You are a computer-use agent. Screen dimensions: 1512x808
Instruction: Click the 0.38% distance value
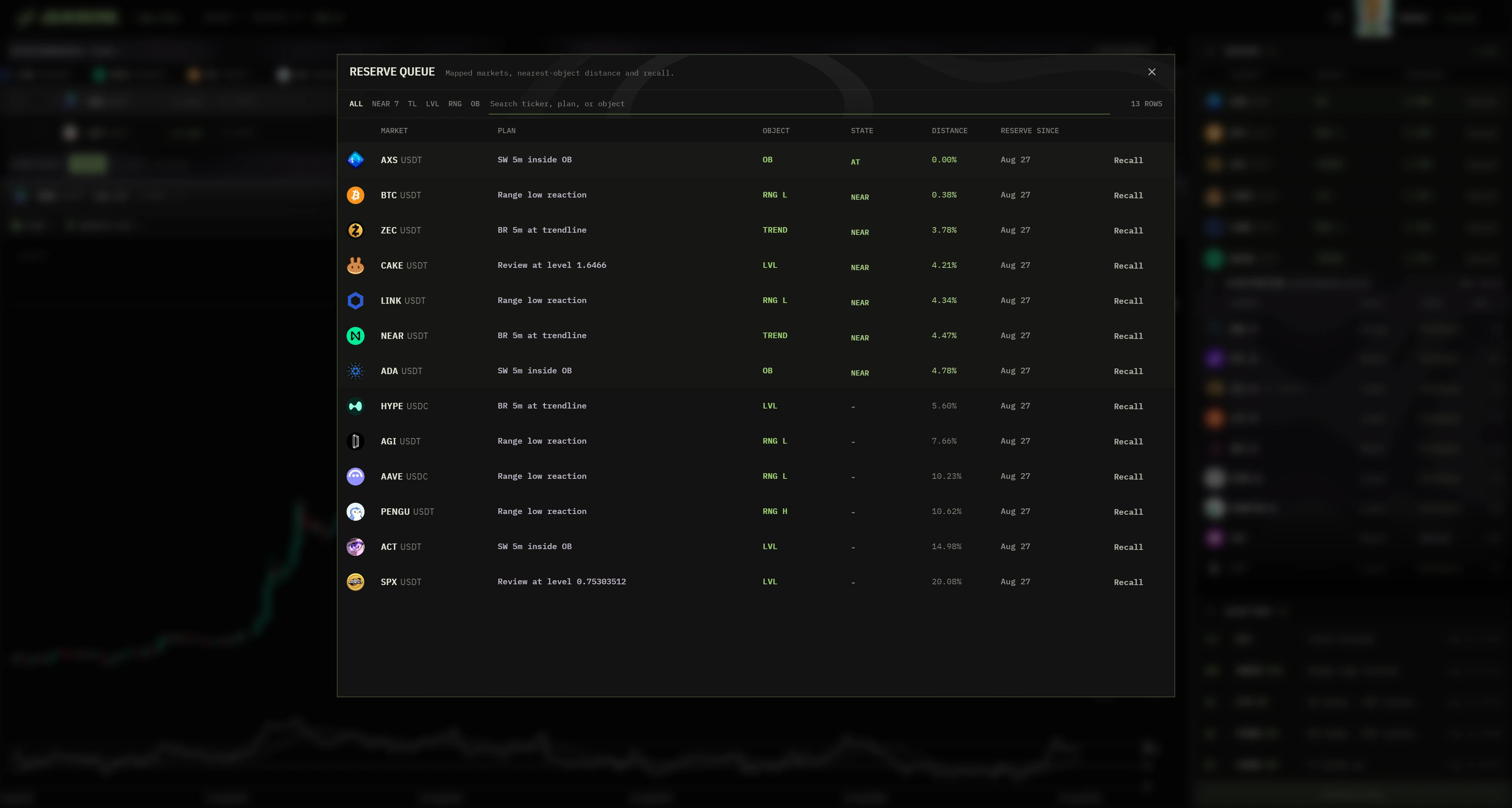coord(944,195)
